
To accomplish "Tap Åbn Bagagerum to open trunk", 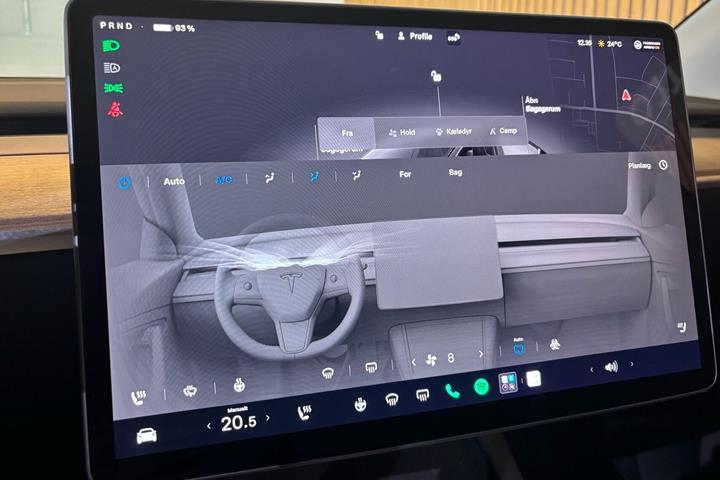I will coord(543,105).
